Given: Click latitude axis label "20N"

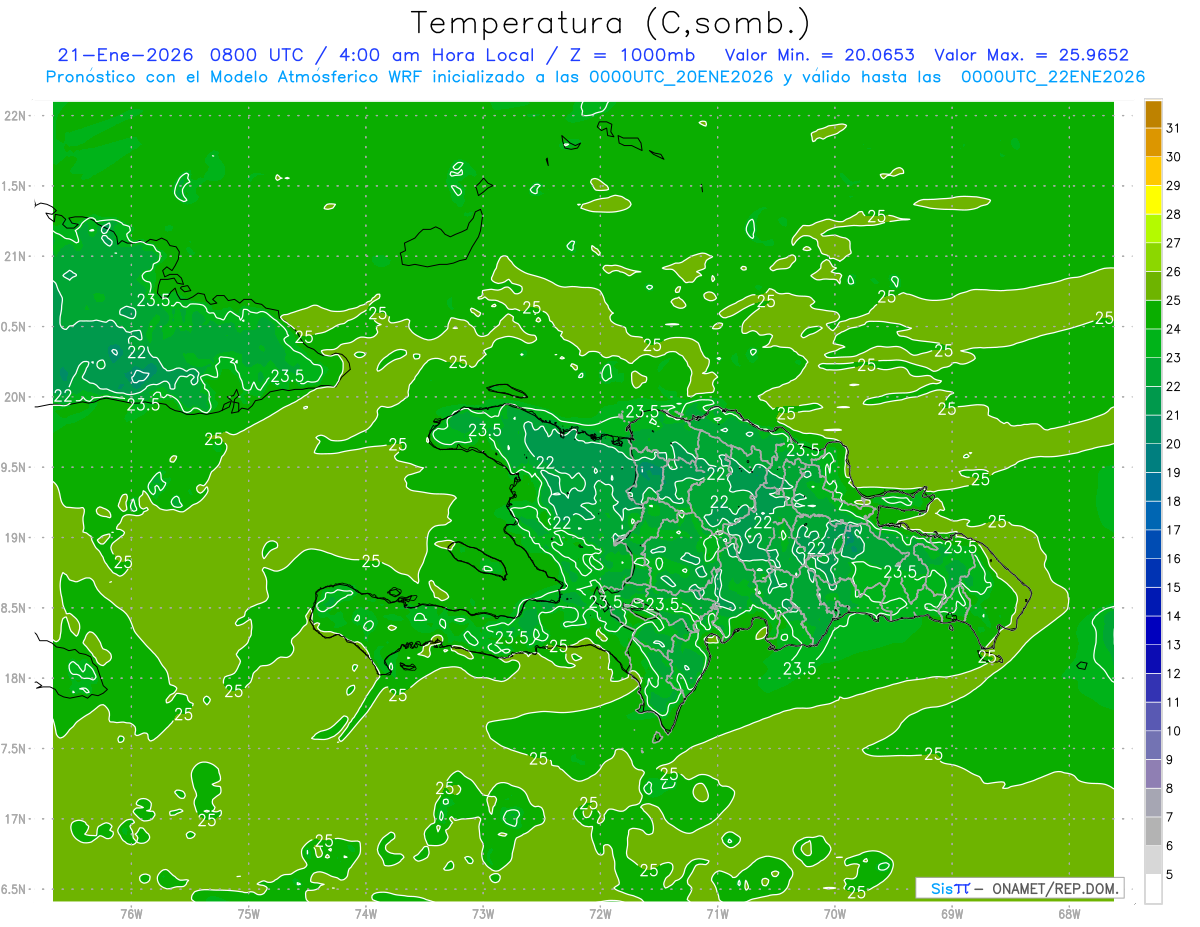Looking at the screenshot, I should tap(17, 397).
